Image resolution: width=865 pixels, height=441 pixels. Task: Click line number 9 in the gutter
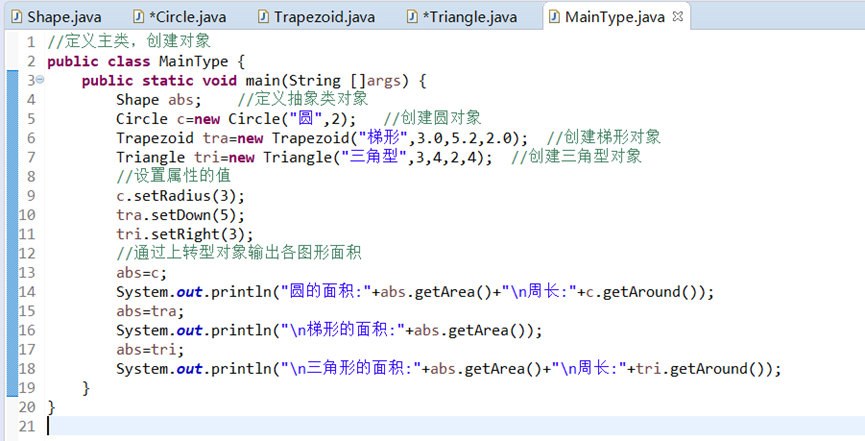click(30, 195)
